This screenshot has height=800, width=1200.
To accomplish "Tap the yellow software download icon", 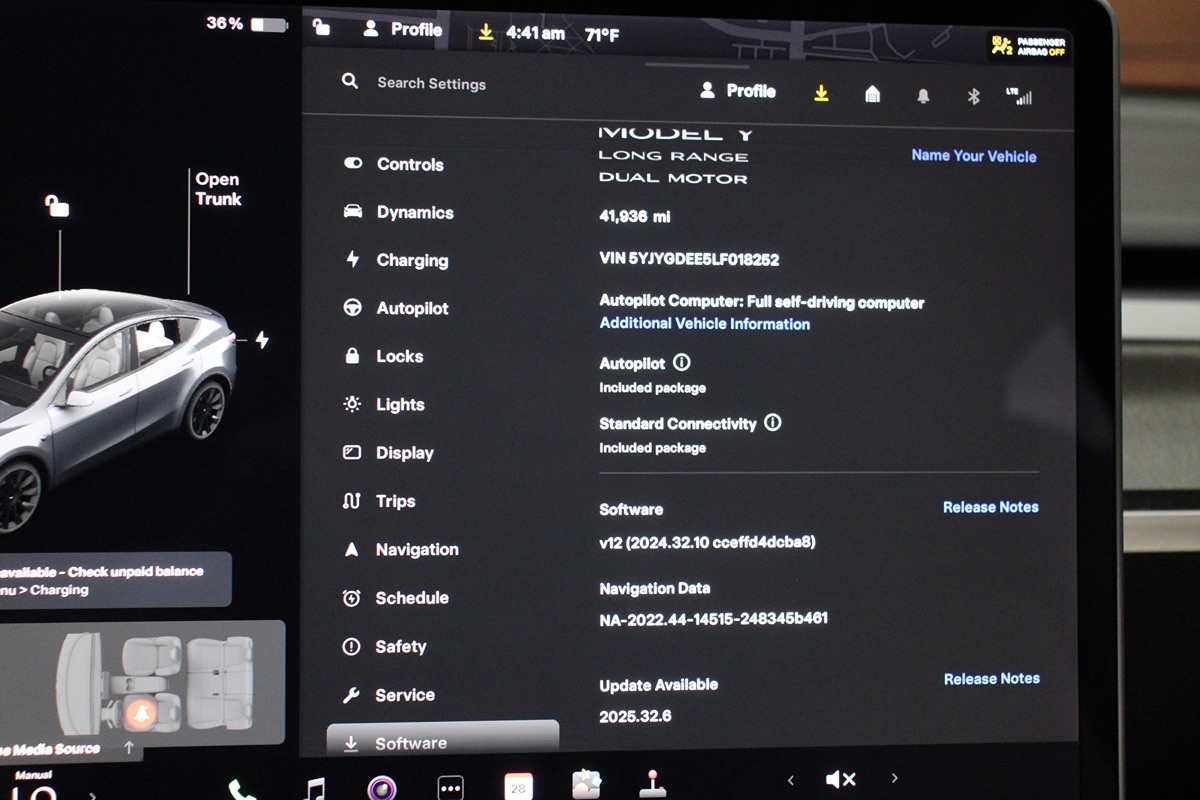I will (821, 93).
